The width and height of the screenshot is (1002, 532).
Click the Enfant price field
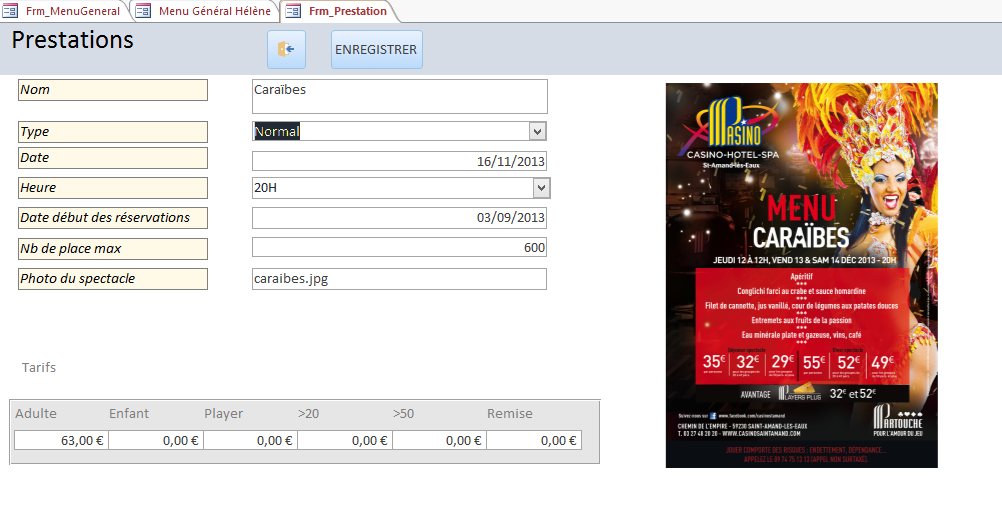(x=156, y=441)
